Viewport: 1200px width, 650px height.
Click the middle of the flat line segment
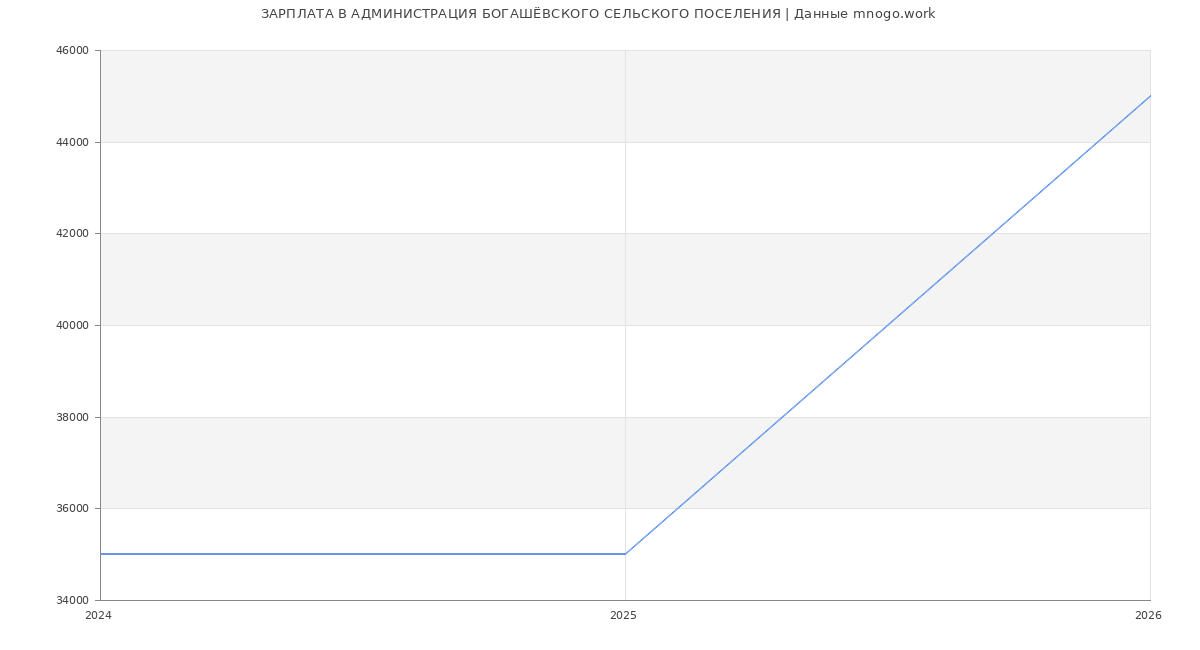click(x=363, y=554)
